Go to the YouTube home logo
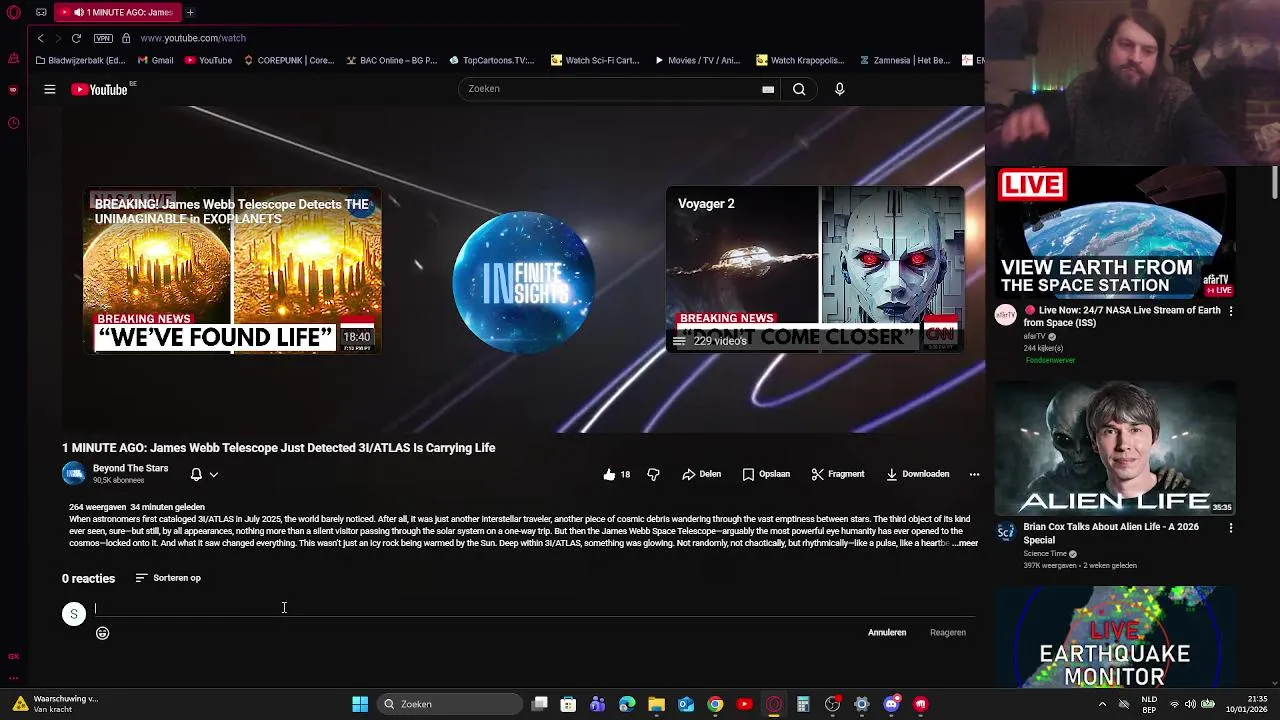The image size is (1280, 720). point(100,89)
